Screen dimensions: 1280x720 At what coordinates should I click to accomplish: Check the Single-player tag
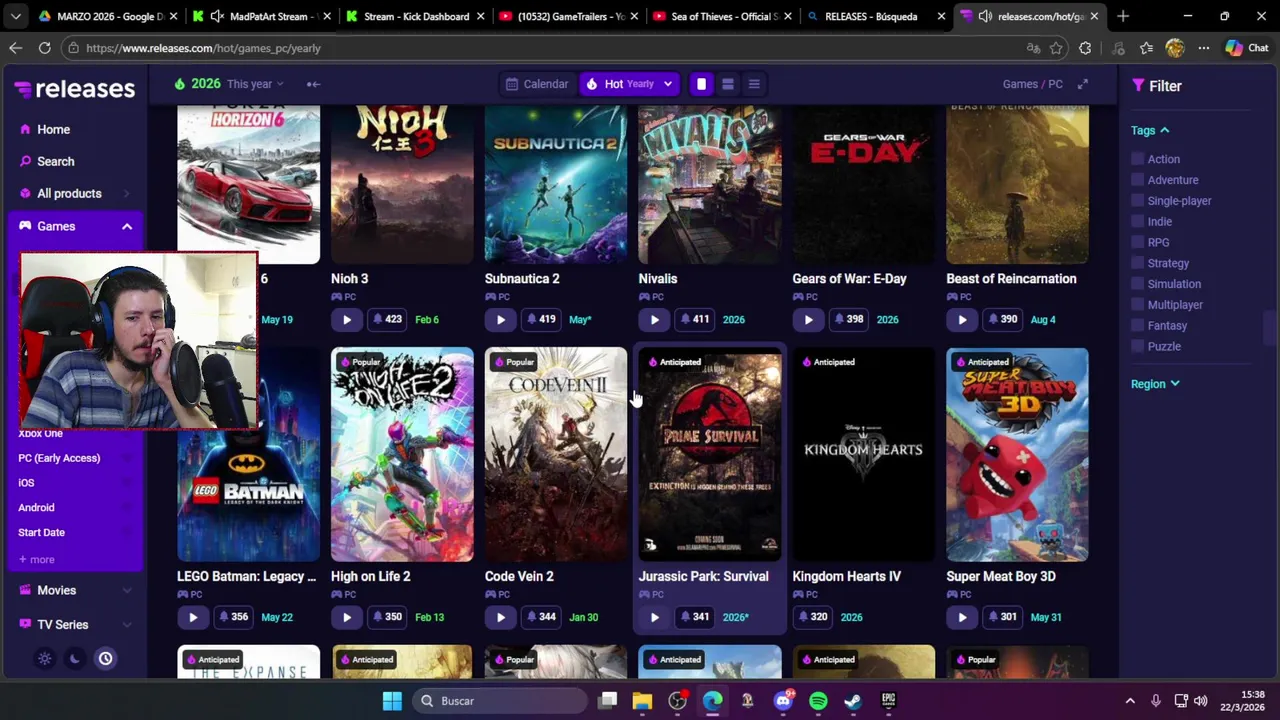point(1137,201)
